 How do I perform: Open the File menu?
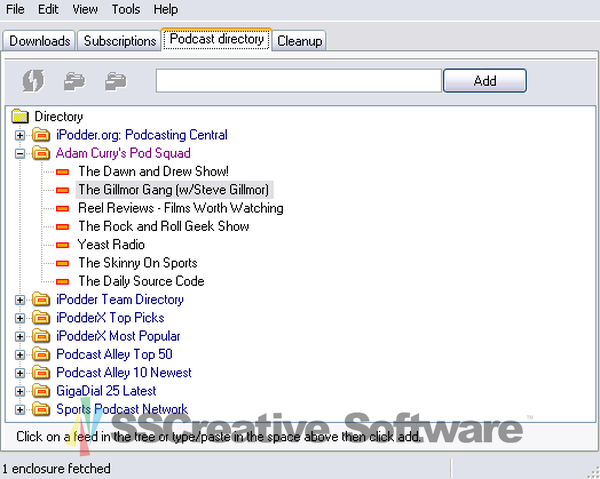[x=15, y=9]
